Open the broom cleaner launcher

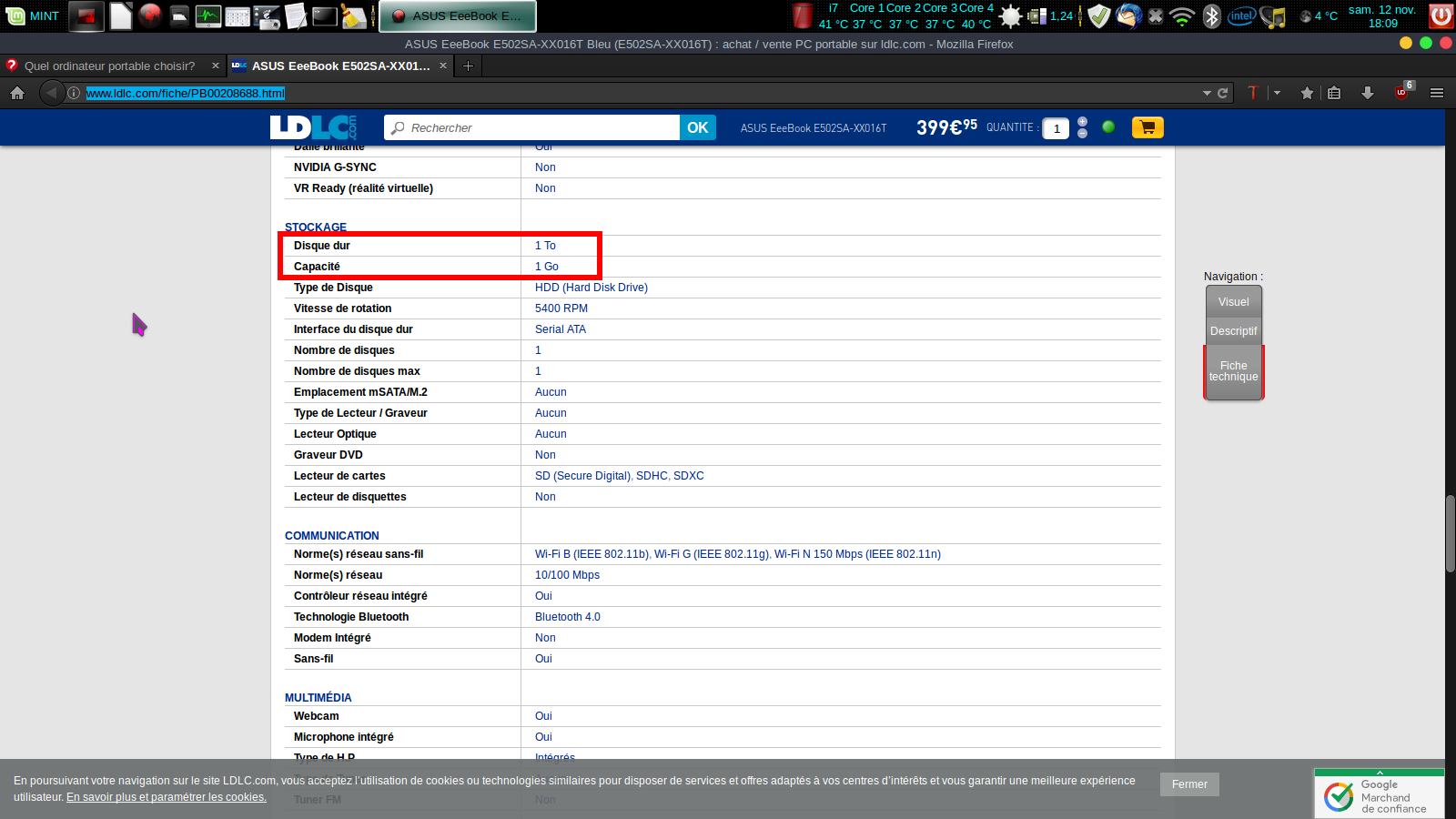[354, 15]
